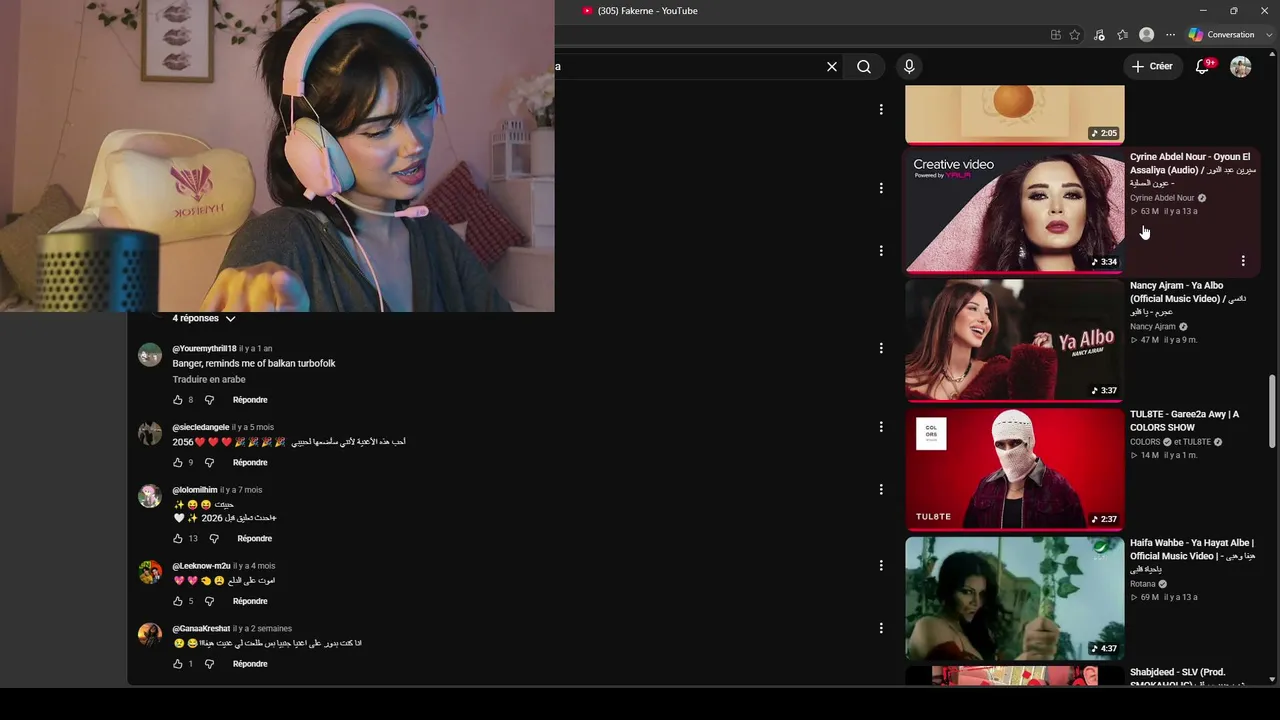1280x720 pixels.
Task: Open options menu for @GanaaKreshat's comment
Action: pyautogui.click(x=881, y=629)
